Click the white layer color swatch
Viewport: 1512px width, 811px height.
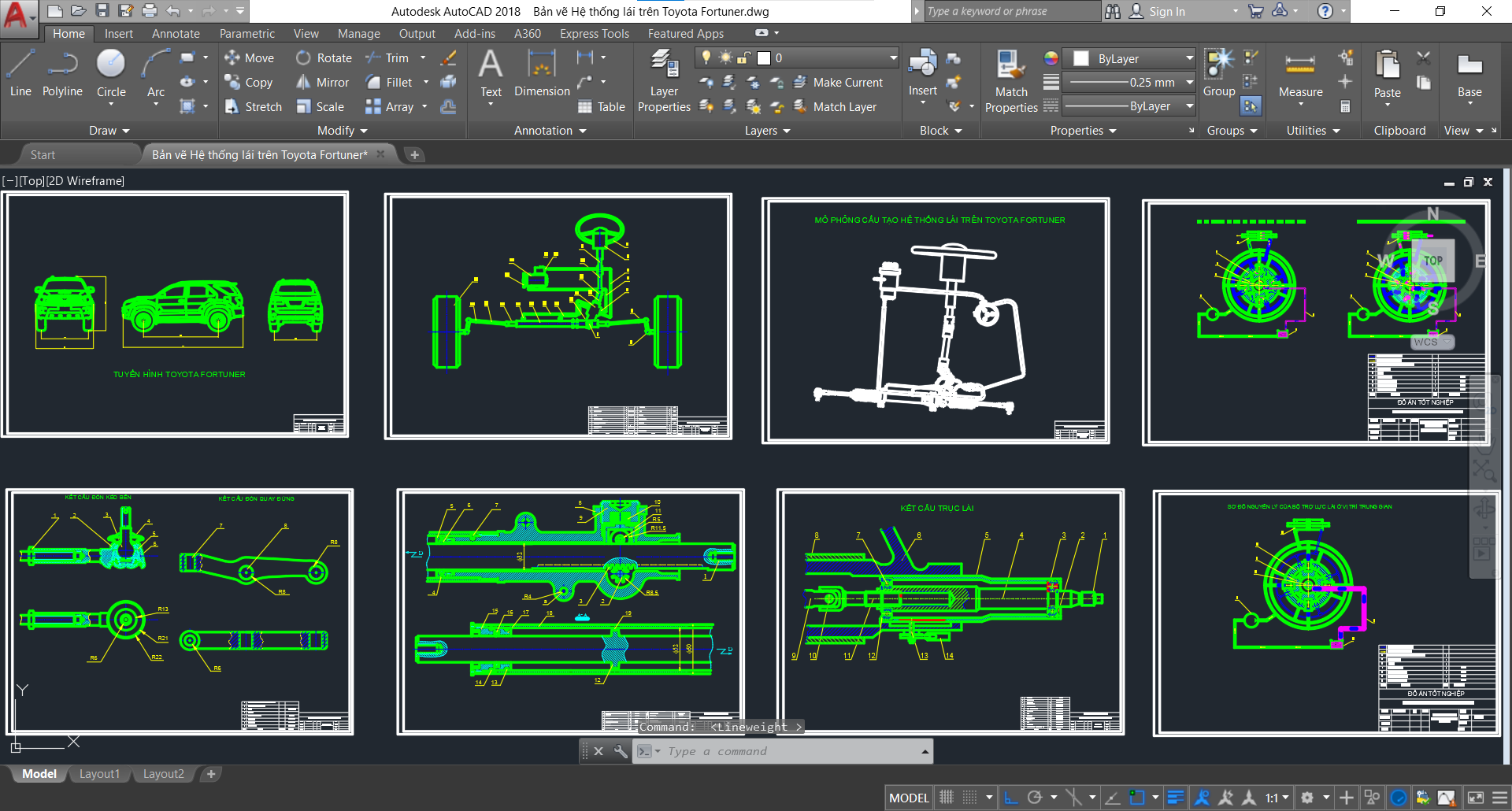pos(764,57)
